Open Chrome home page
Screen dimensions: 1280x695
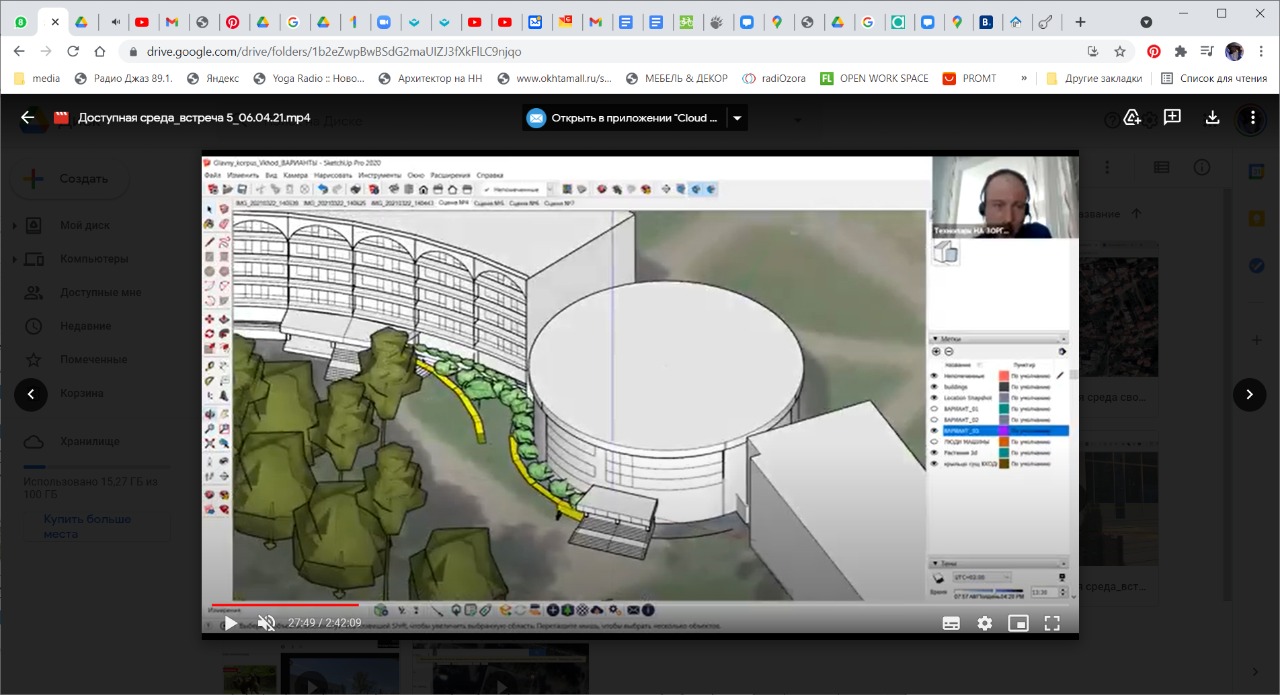pos(100,51)
